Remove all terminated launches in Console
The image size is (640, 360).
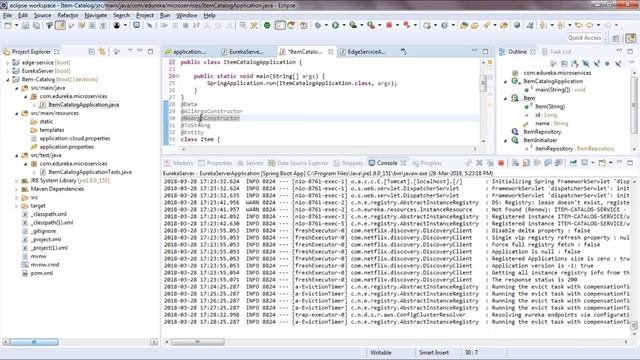(x=490, y=163)
